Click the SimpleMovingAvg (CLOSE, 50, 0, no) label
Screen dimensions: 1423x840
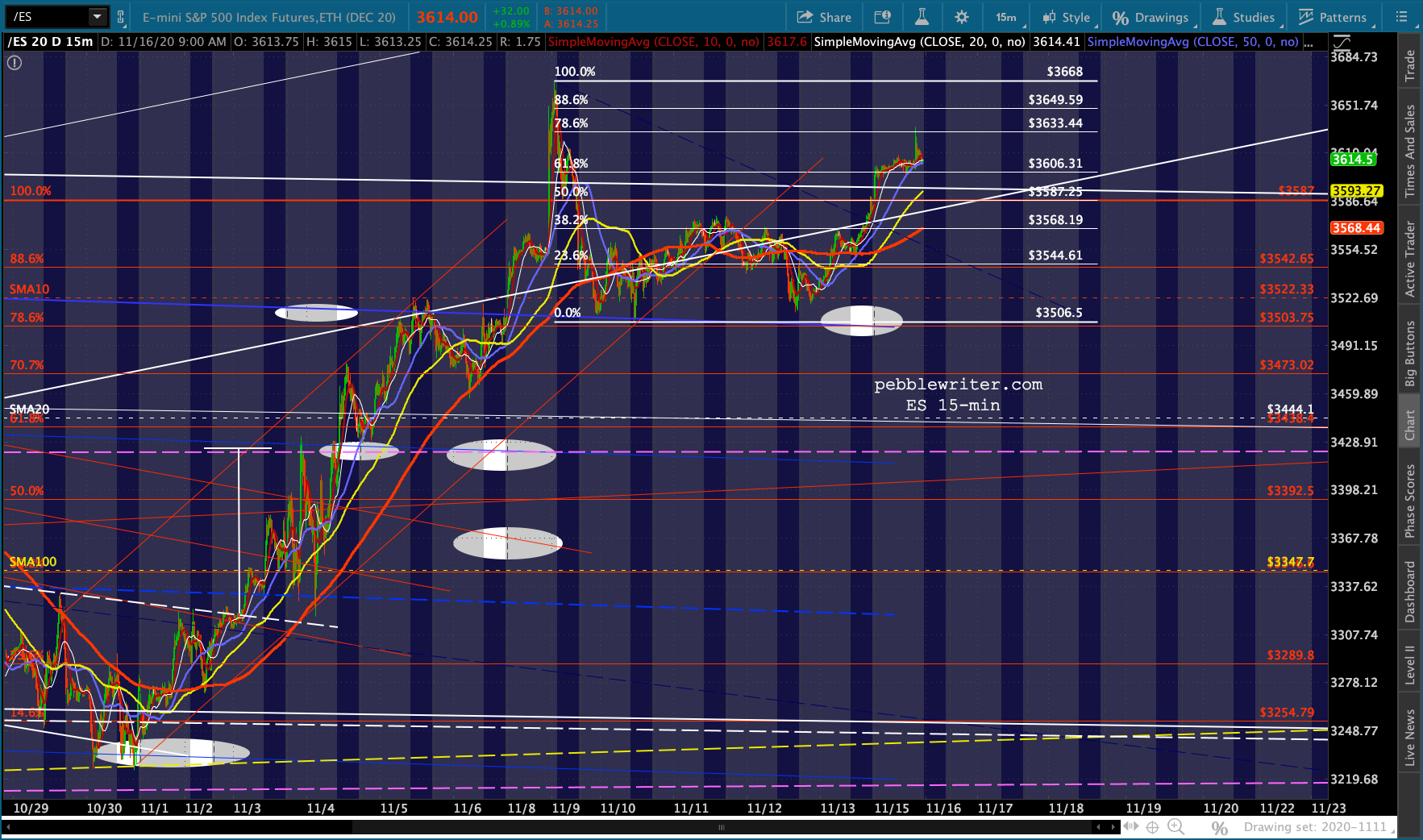(x=1193, y=41)
